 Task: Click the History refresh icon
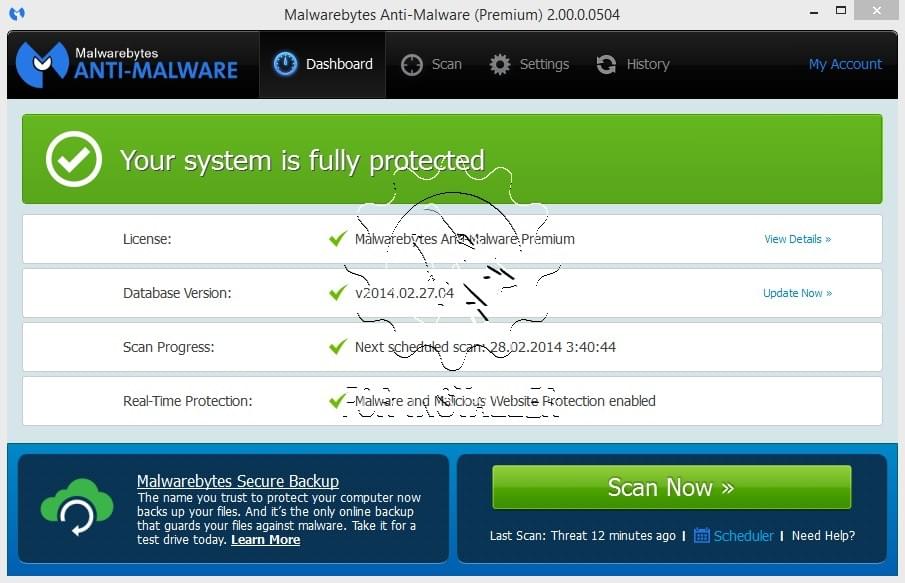point(606,64)
